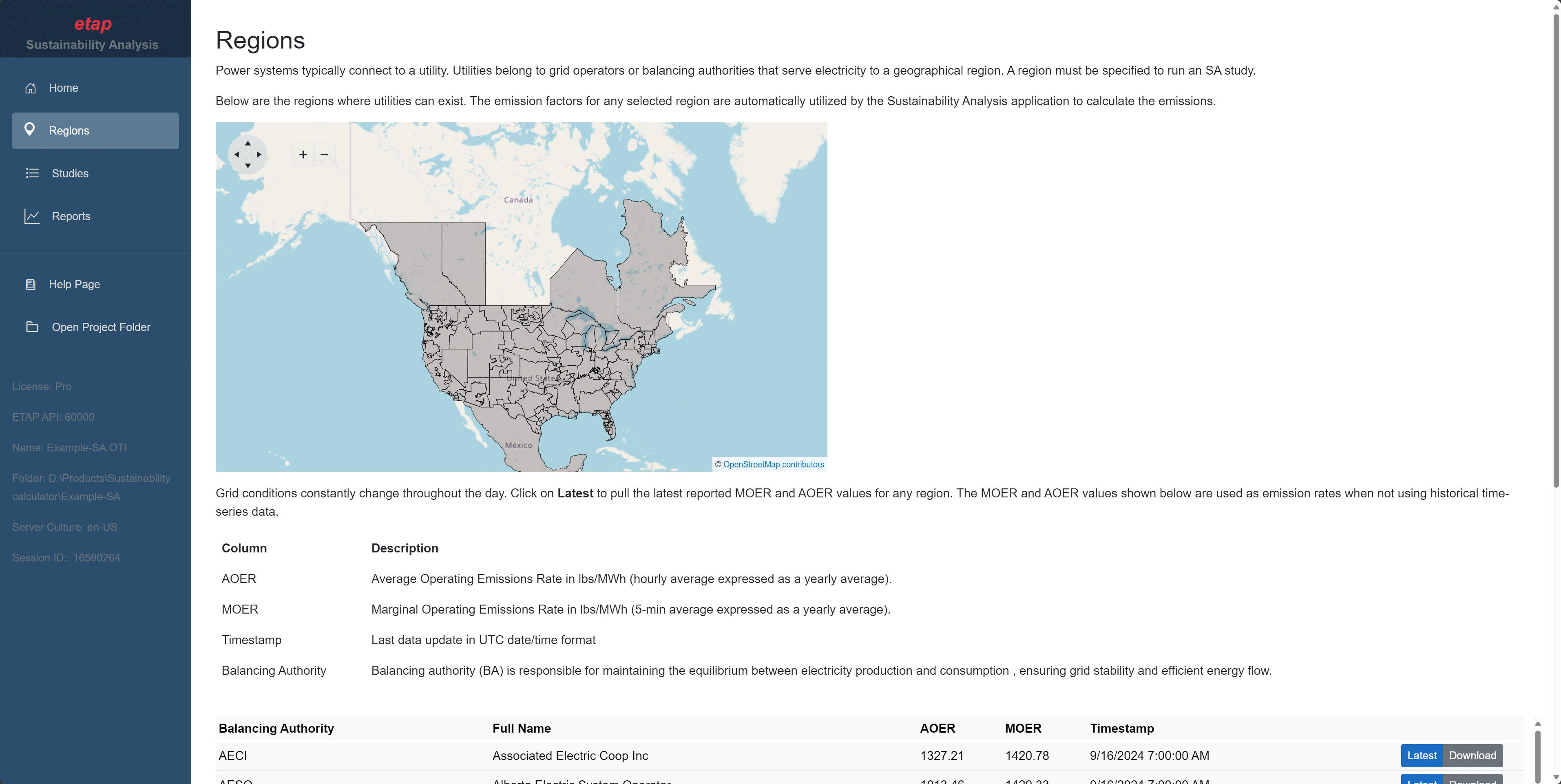The width and height of the screenshot is (1561, 784).
Task: Click the Help Page document icon
Action: 30,284
